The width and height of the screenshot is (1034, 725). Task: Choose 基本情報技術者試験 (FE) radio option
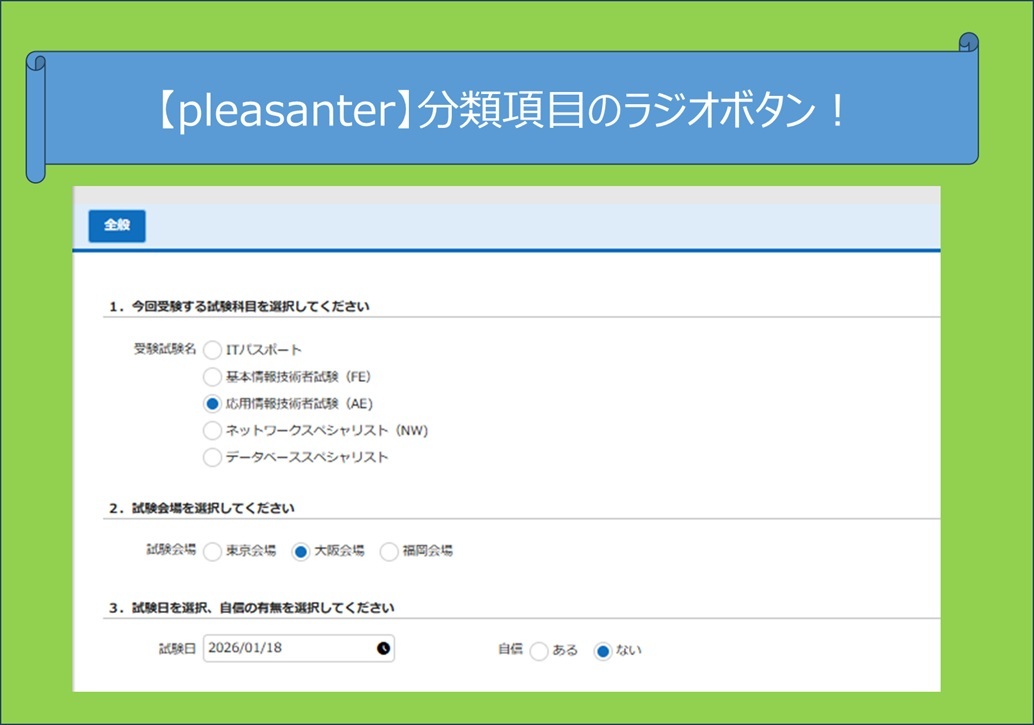pyautogui.click(x=212, y=377)
